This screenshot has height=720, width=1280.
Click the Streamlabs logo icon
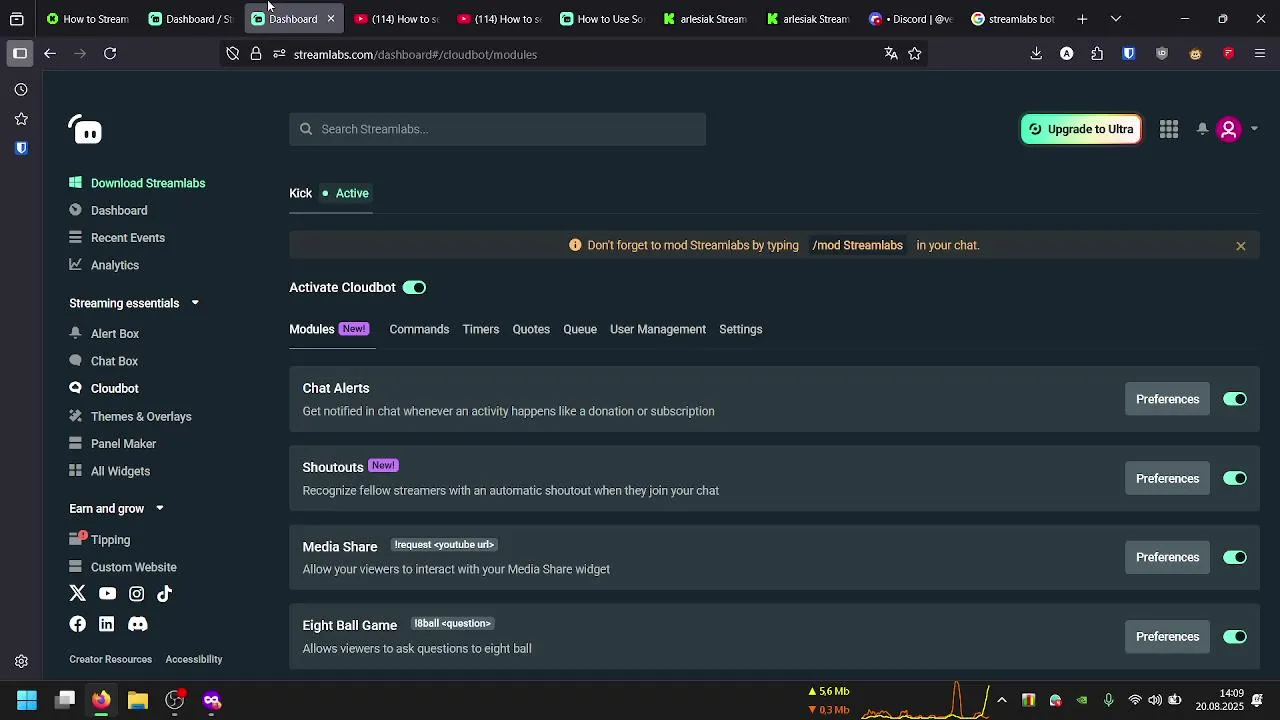click(x=85, y=129)
